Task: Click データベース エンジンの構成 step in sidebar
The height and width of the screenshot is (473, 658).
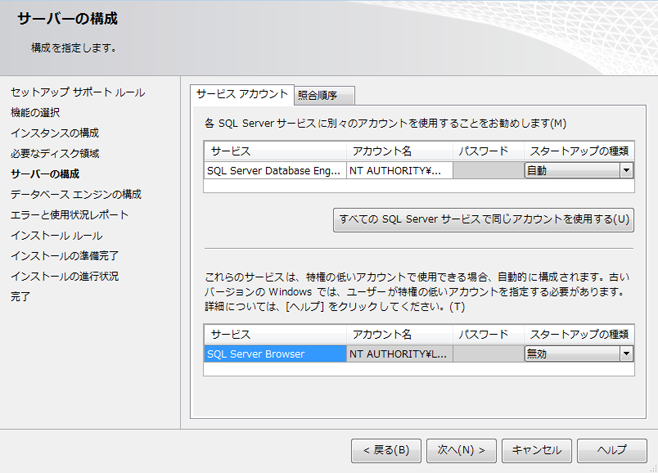Action: [x=76, y=194]
